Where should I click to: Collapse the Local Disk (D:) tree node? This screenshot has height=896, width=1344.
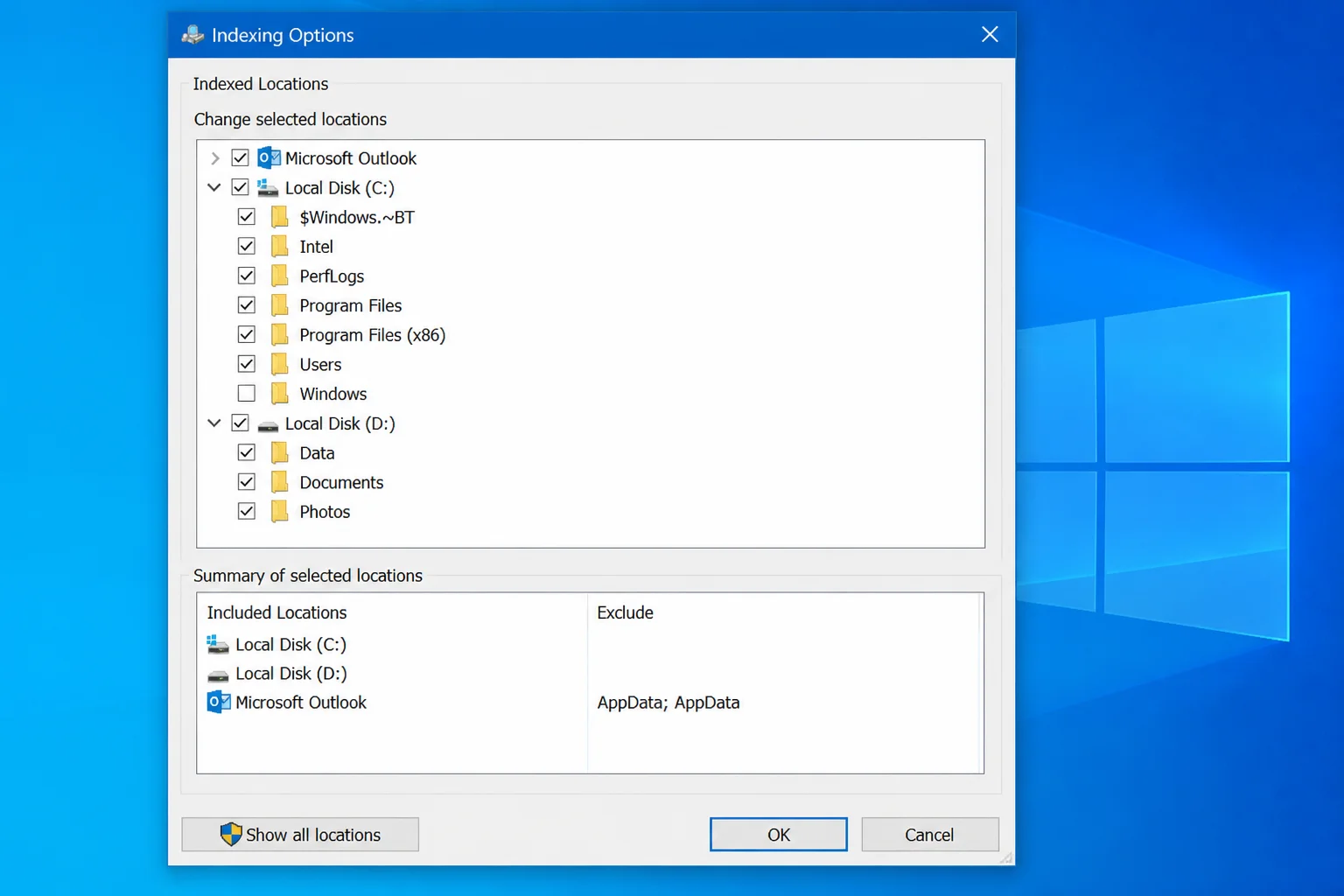[x=214, y=423]
